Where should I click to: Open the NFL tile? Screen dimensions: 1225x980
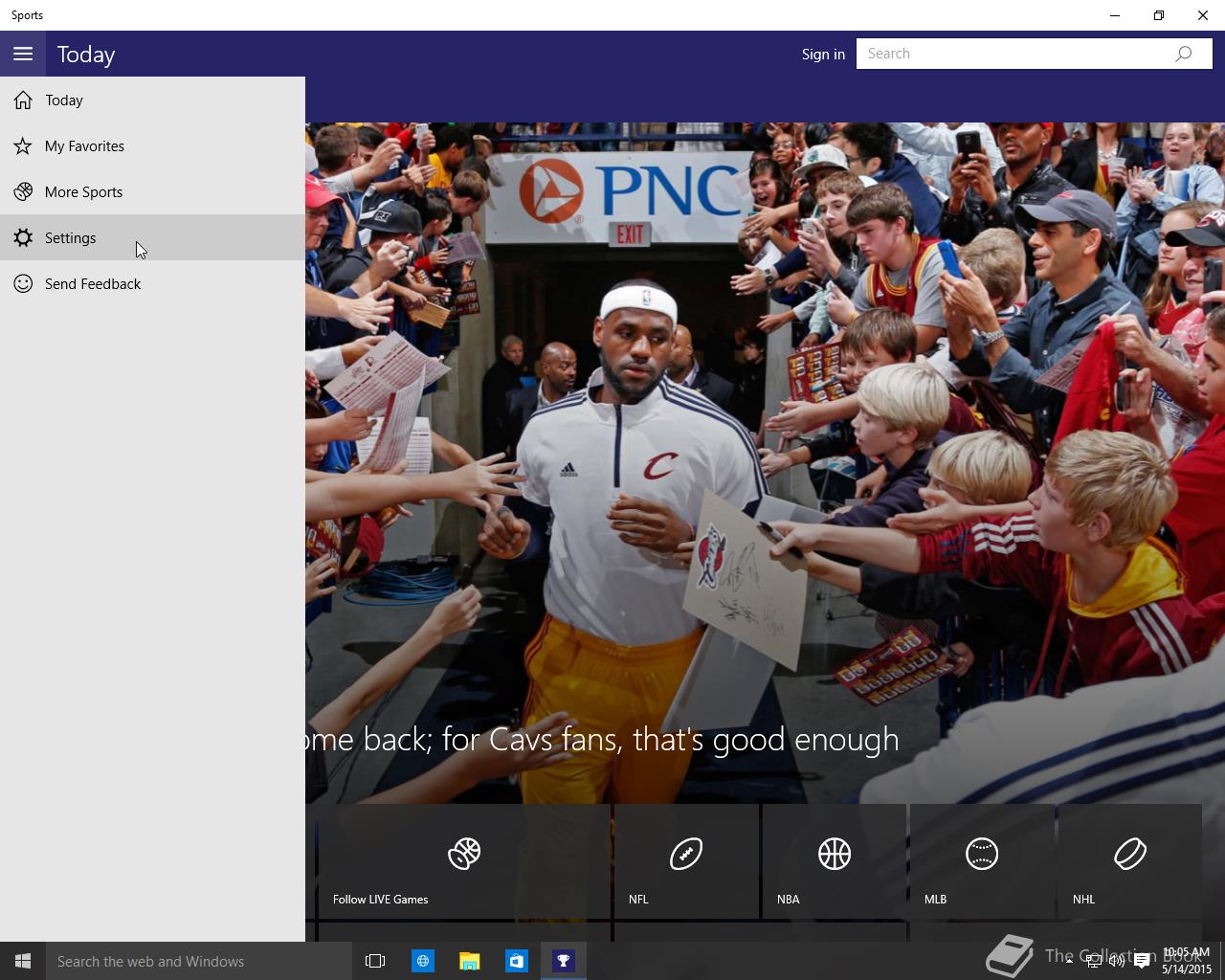pos(686,860)
